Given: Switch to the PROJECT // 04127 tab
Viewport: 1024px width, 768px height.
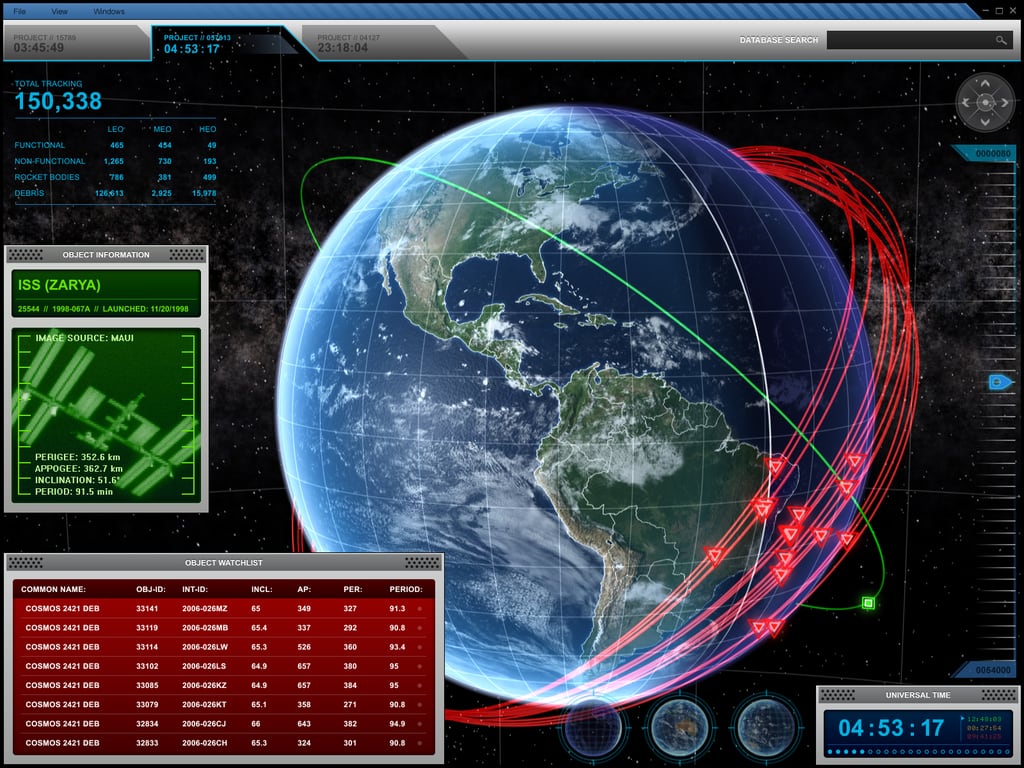Looking at the screenshot, I should click(x=355, y=41).
